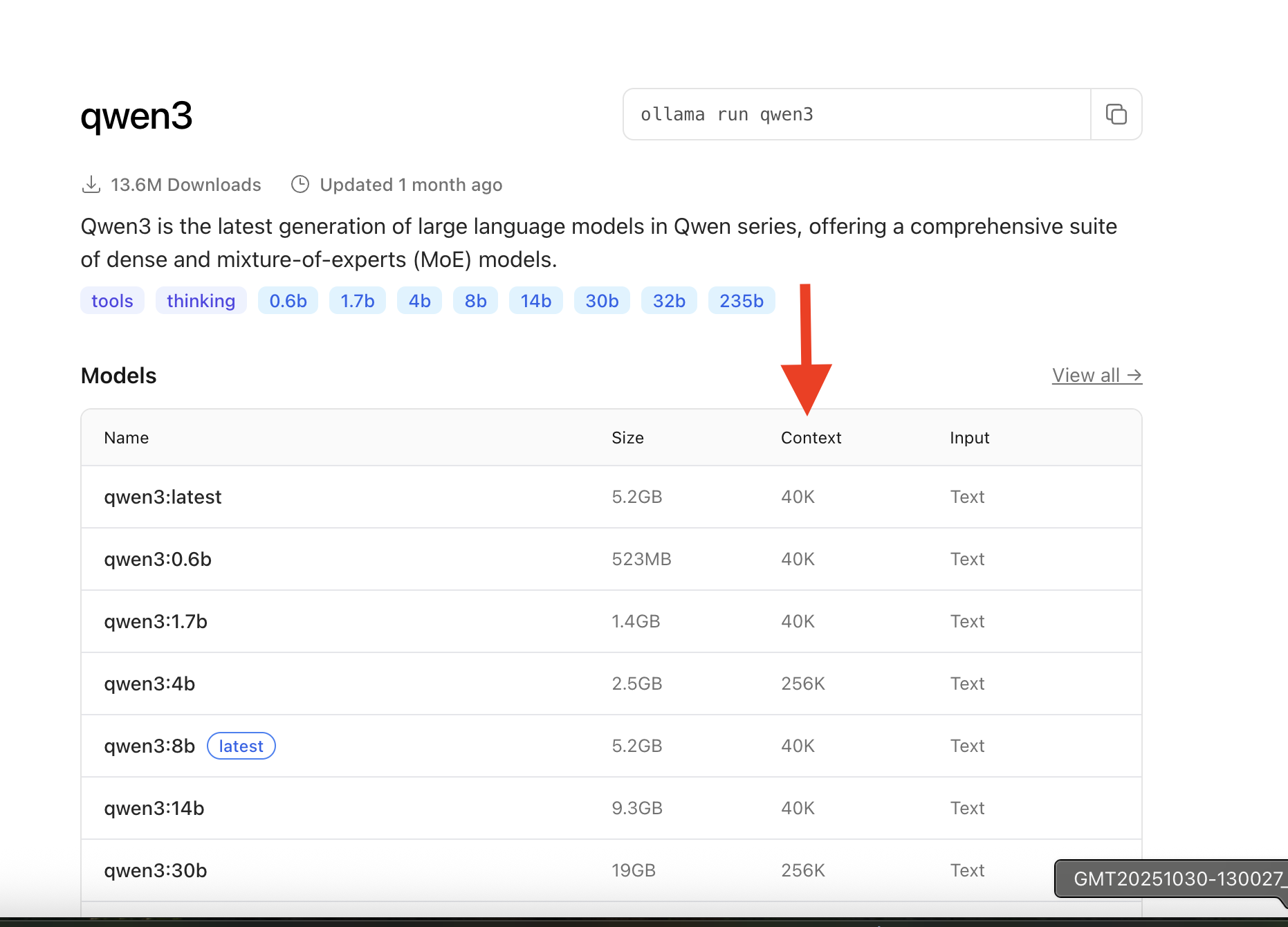Choose the 32b size tag

click(x=669, y=301)
